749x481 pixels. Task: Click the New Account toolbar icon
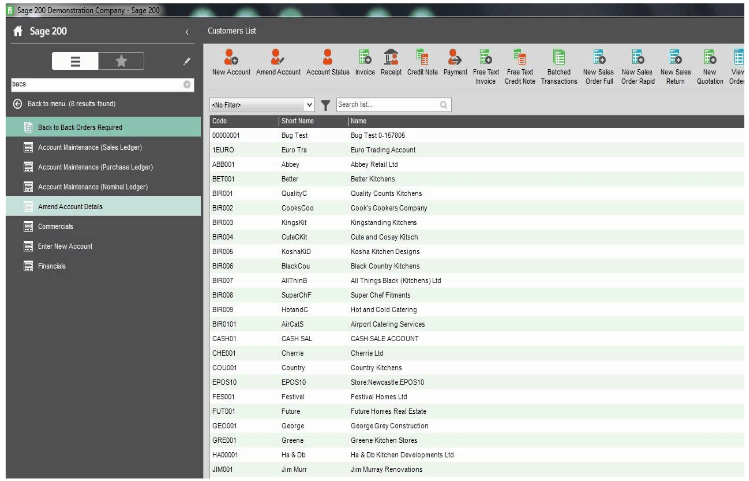[231, 63]
